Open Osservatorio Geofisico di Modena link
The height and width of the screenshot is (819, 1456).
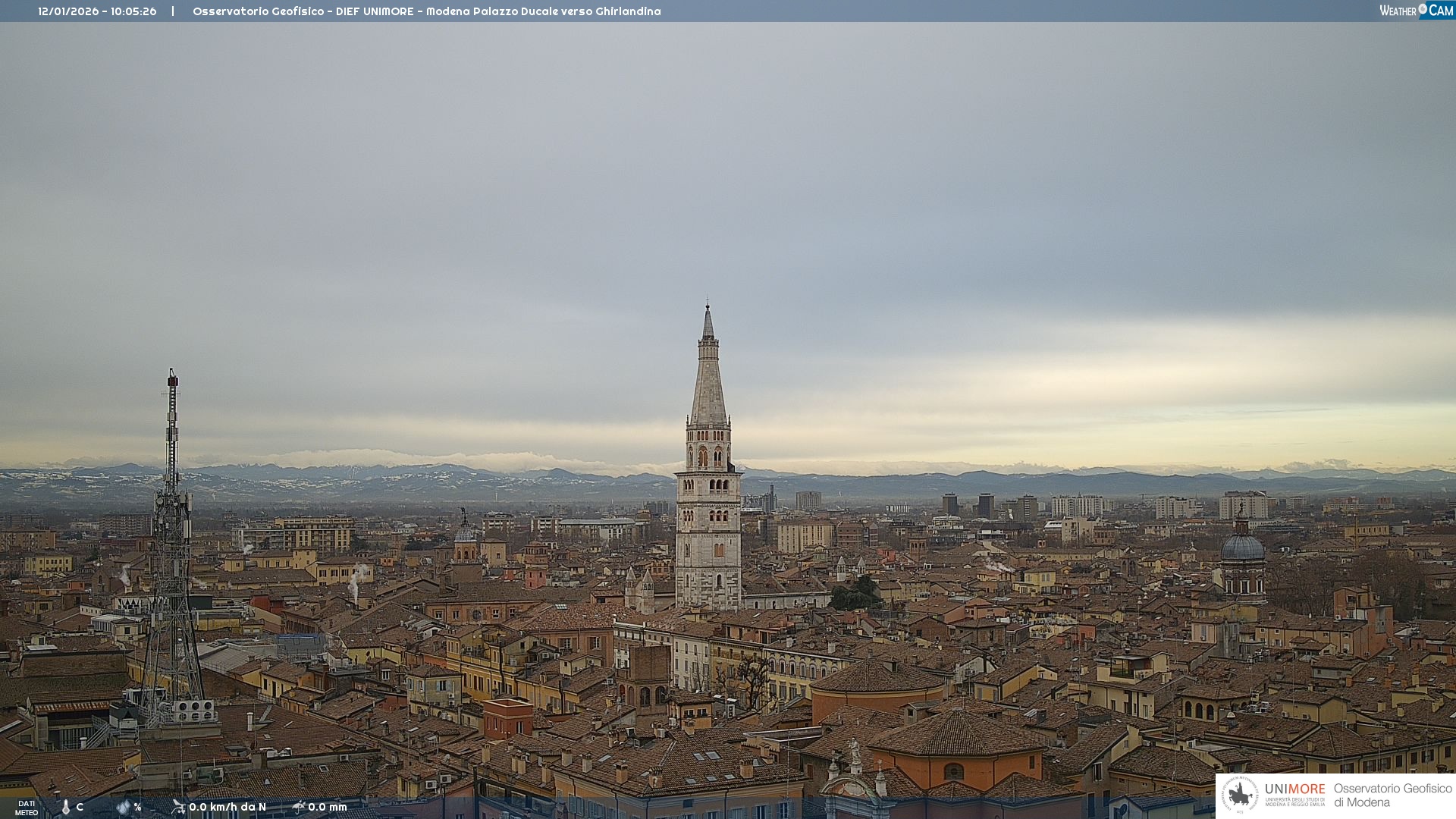[1392, 795]
